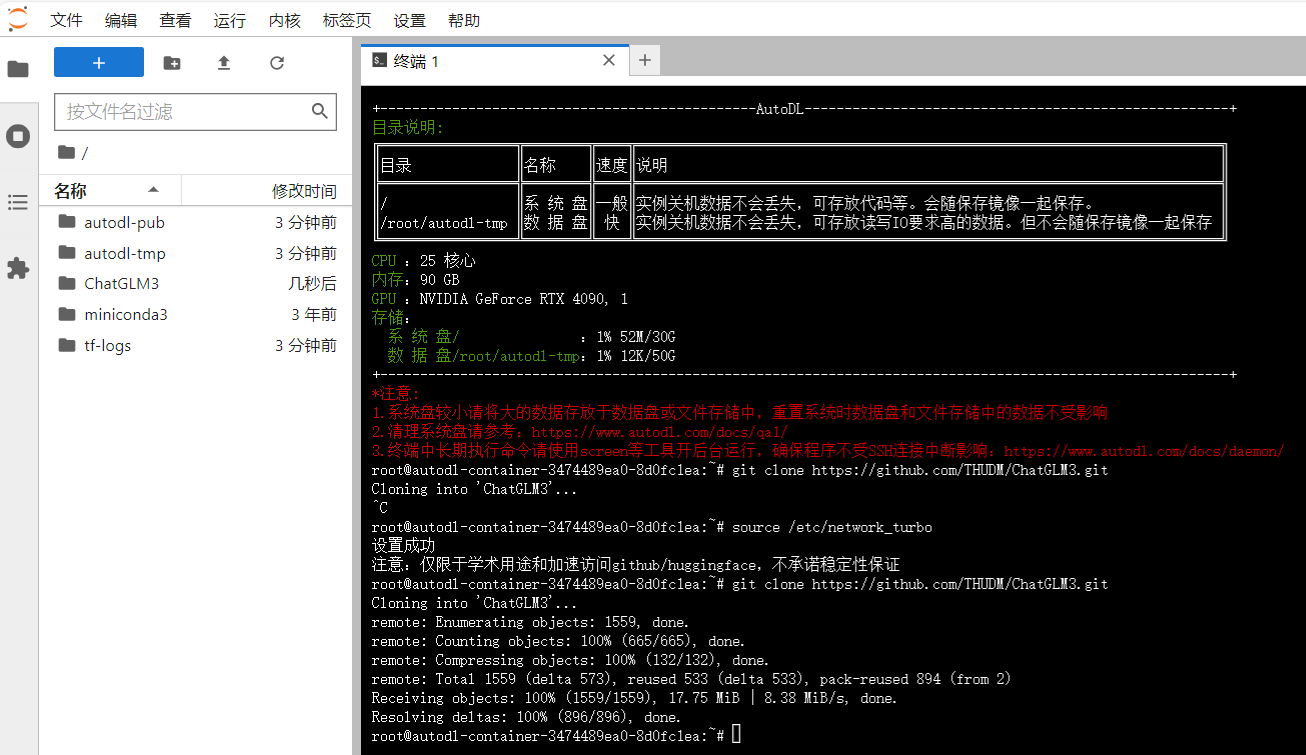Click the '目录说明:' green heading

coord(407,128)
